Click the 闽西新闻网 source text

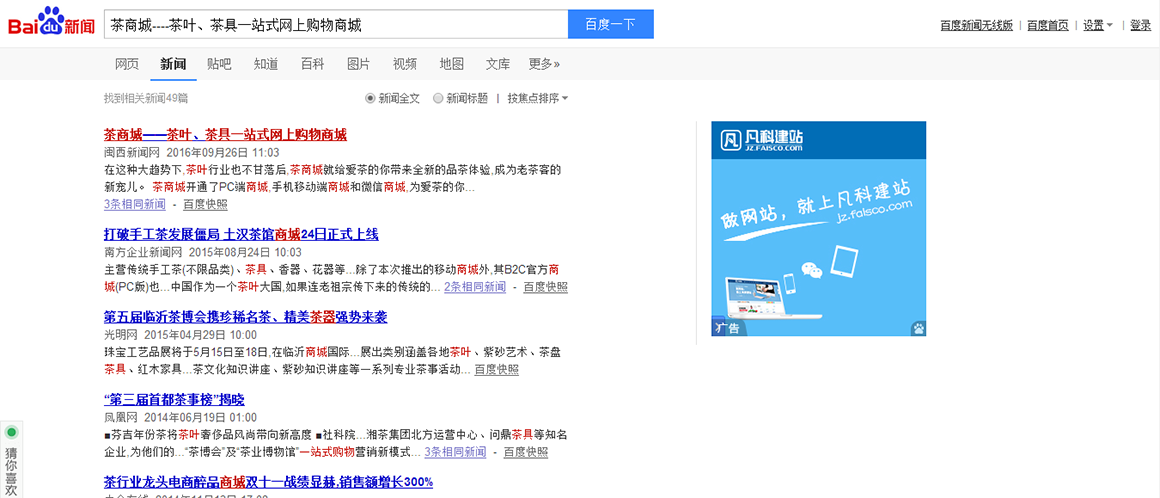click(132, 152)
